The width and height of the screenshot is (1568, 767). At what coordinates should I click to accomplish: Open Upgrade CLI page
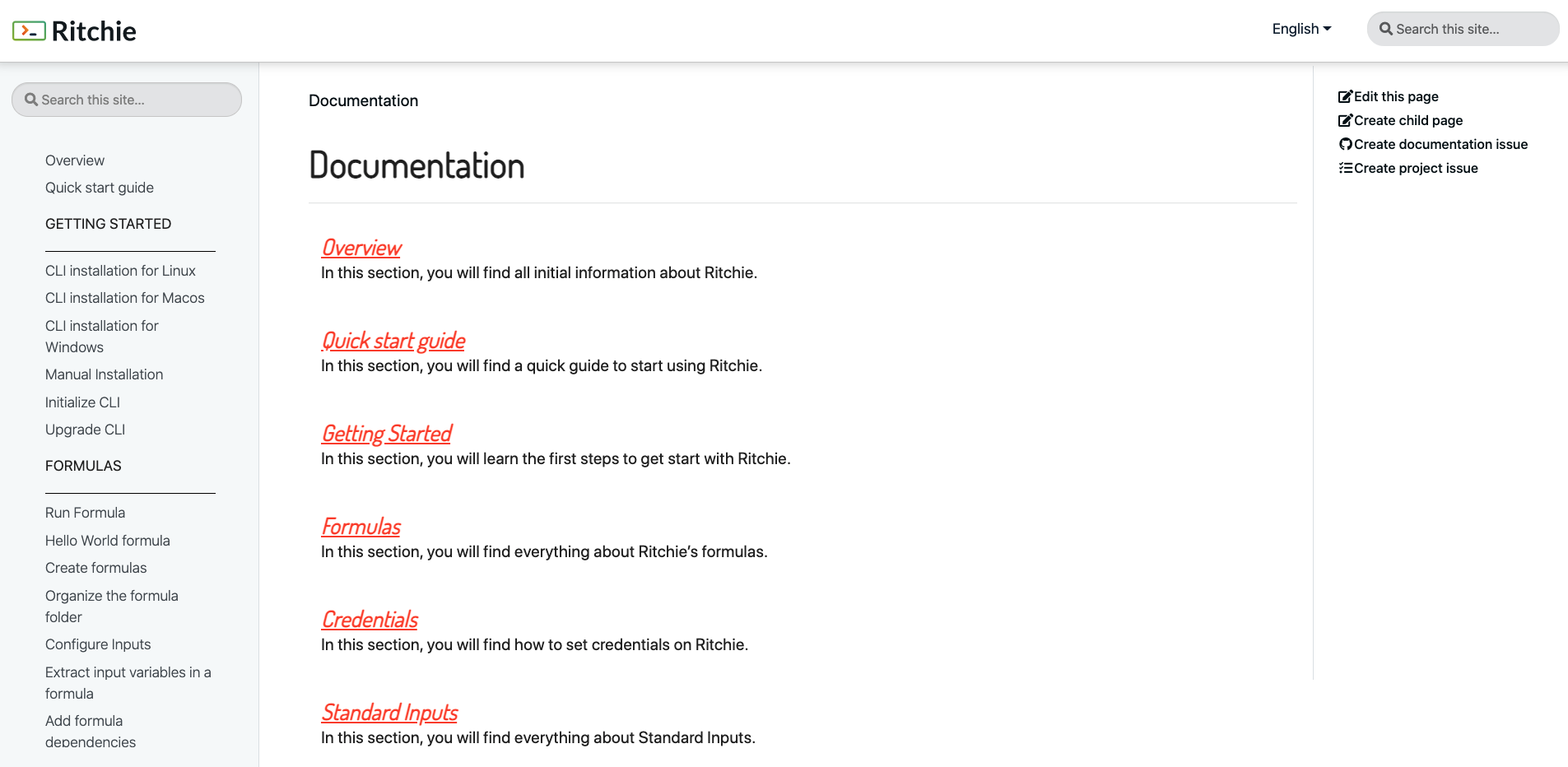pos(86,430)
